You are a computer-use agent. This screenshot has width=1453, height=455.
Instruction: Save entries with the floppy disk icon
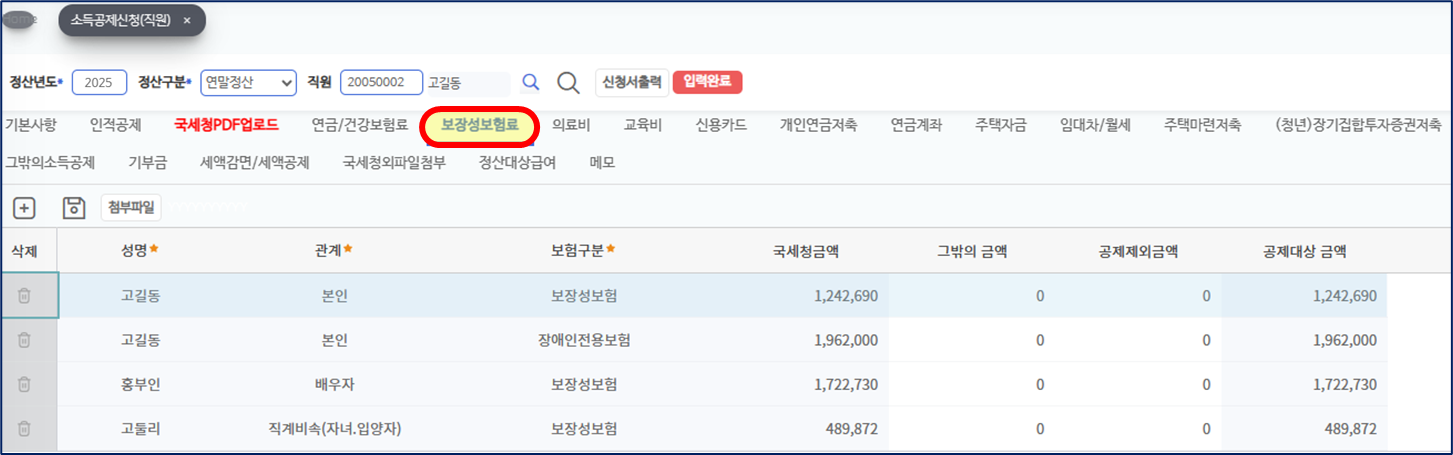[x=74, y=208]
